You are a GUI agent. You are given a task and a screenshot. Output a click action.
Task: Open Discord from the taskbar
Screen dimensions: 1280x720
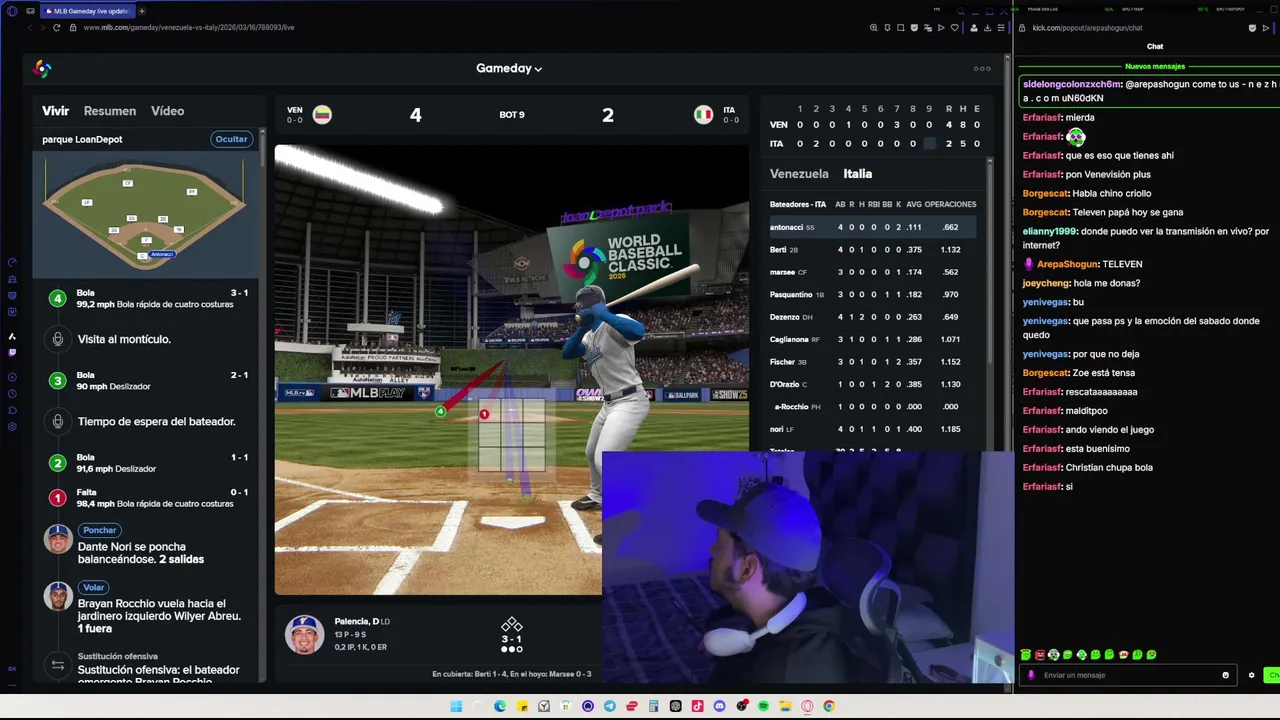click(719, 706)
